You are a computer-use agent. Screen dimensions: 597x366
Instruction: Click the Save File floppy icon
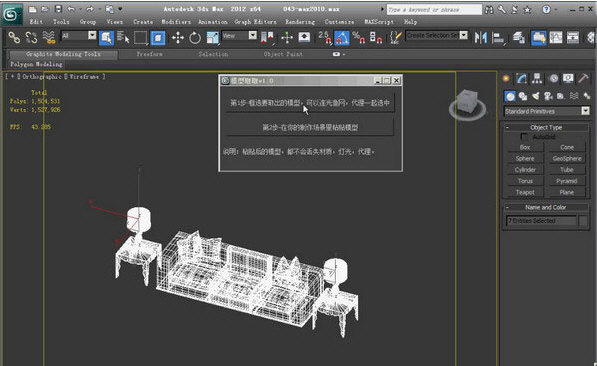(58, 9)
